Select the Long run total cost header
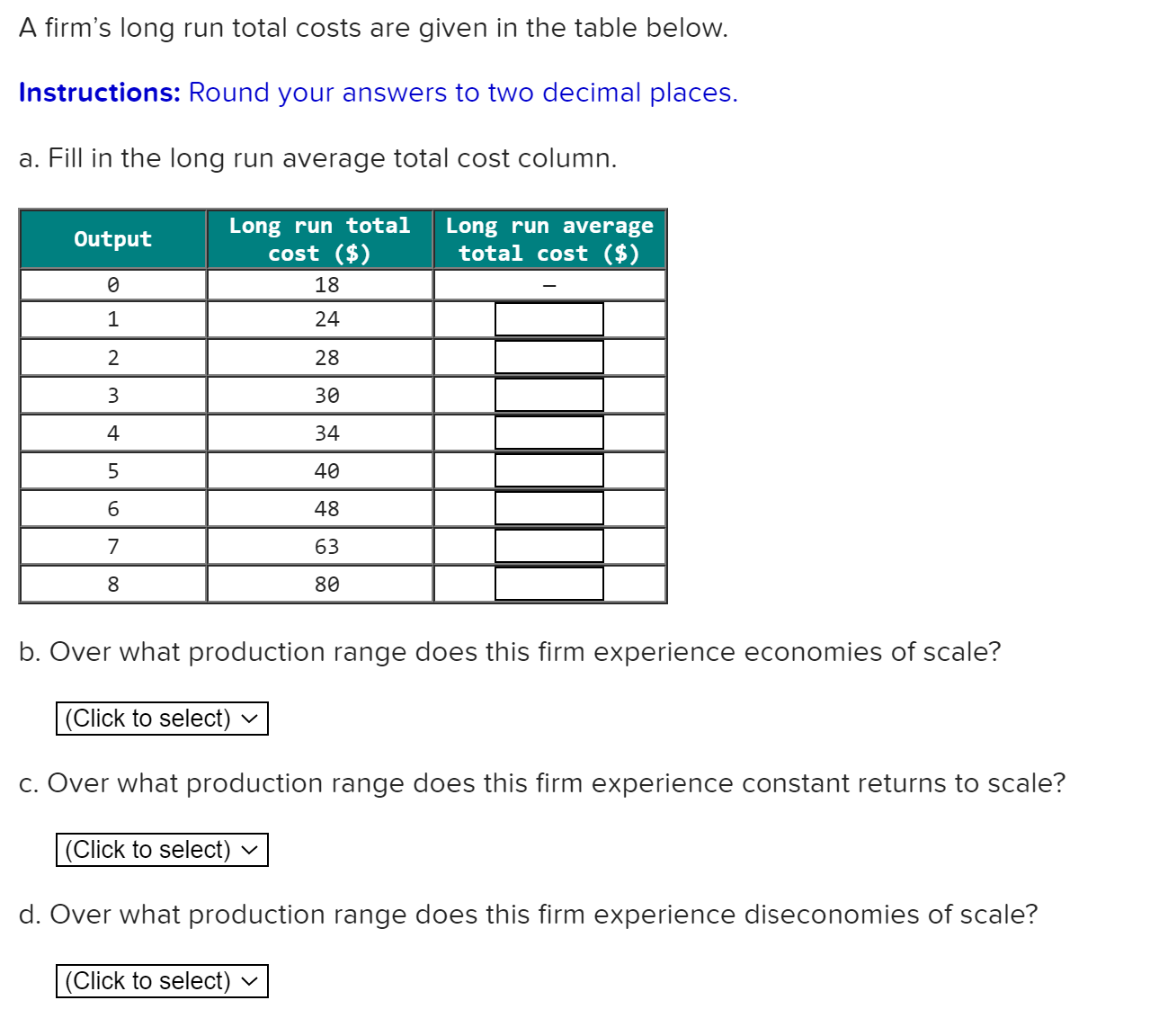Viewport: 1159px width, 1036px height. pyautogui.click(x=319, y=238)
